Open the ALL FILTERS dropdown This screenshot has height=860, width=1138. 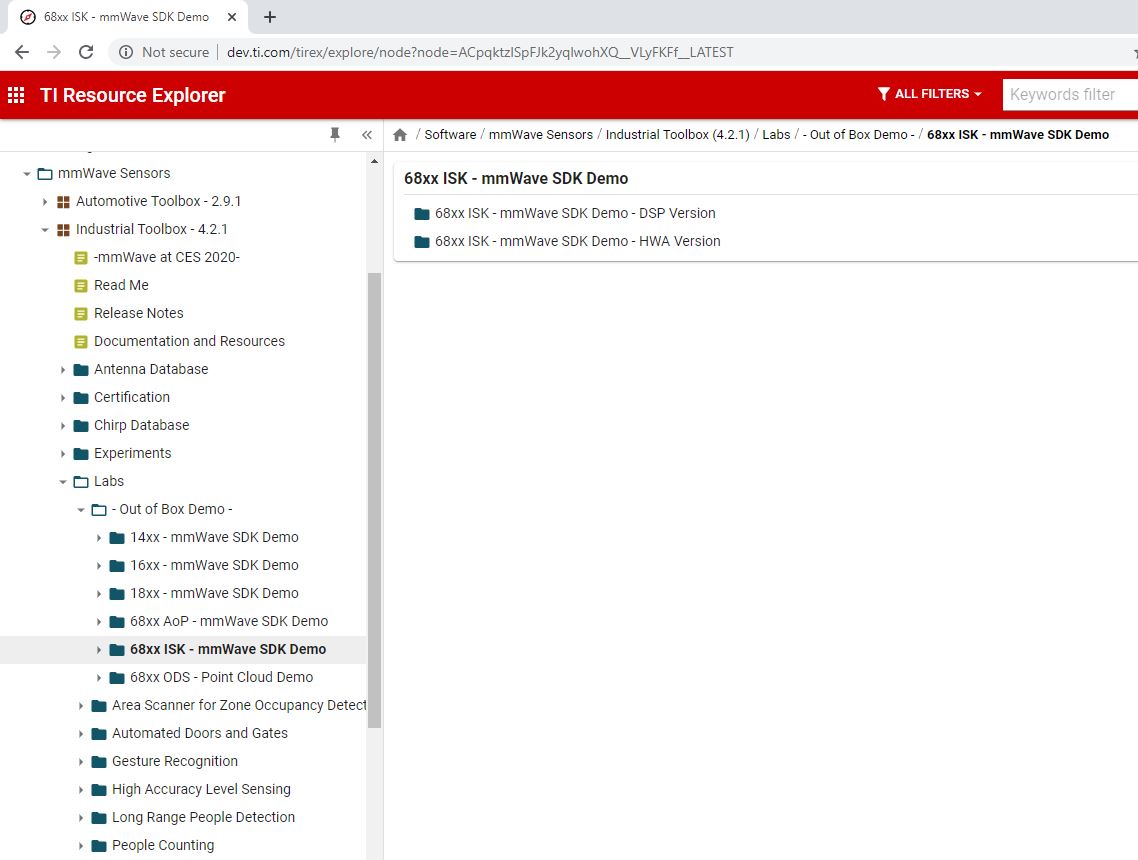click(930, 94)
